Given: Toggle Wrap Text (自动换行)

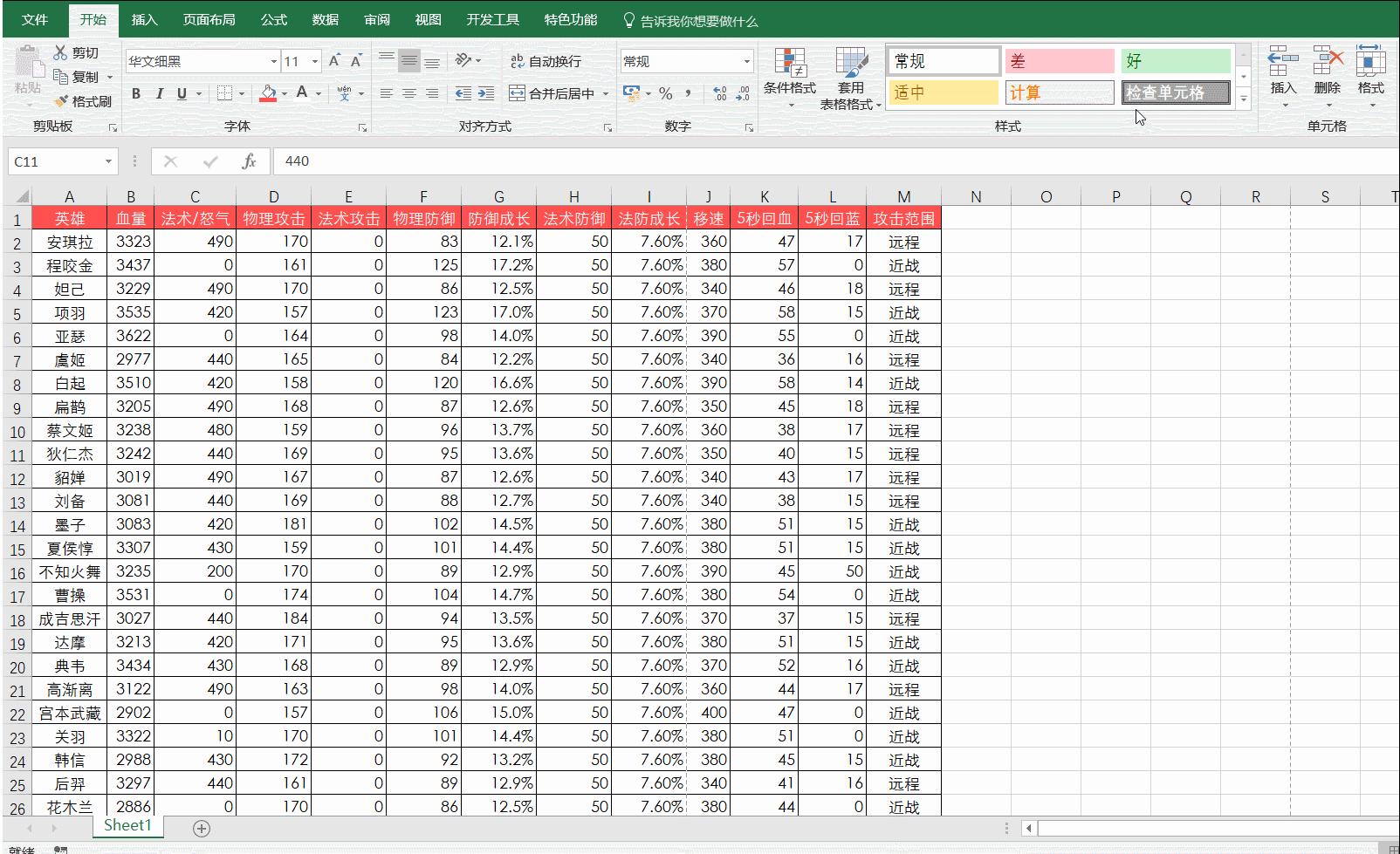Looking at the screenshot, I should pos(518,61).
